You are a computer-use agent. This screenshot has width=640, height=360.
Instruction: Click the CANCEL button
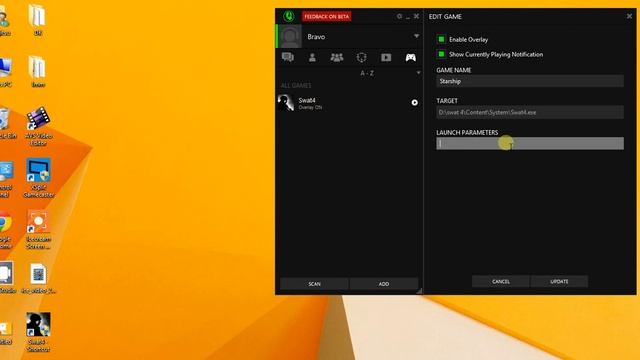501,281
